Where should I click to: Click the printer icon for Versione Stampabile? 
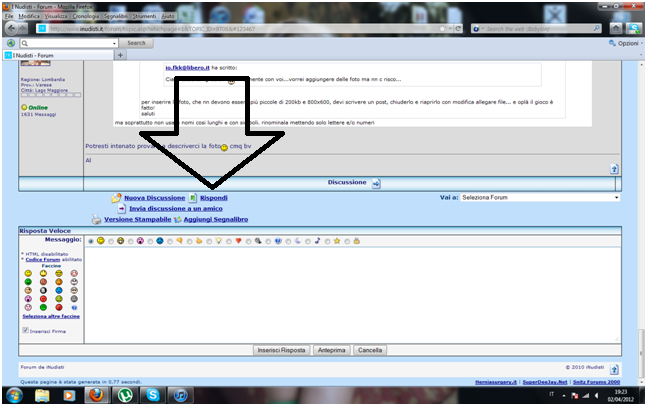coord(96,219)
